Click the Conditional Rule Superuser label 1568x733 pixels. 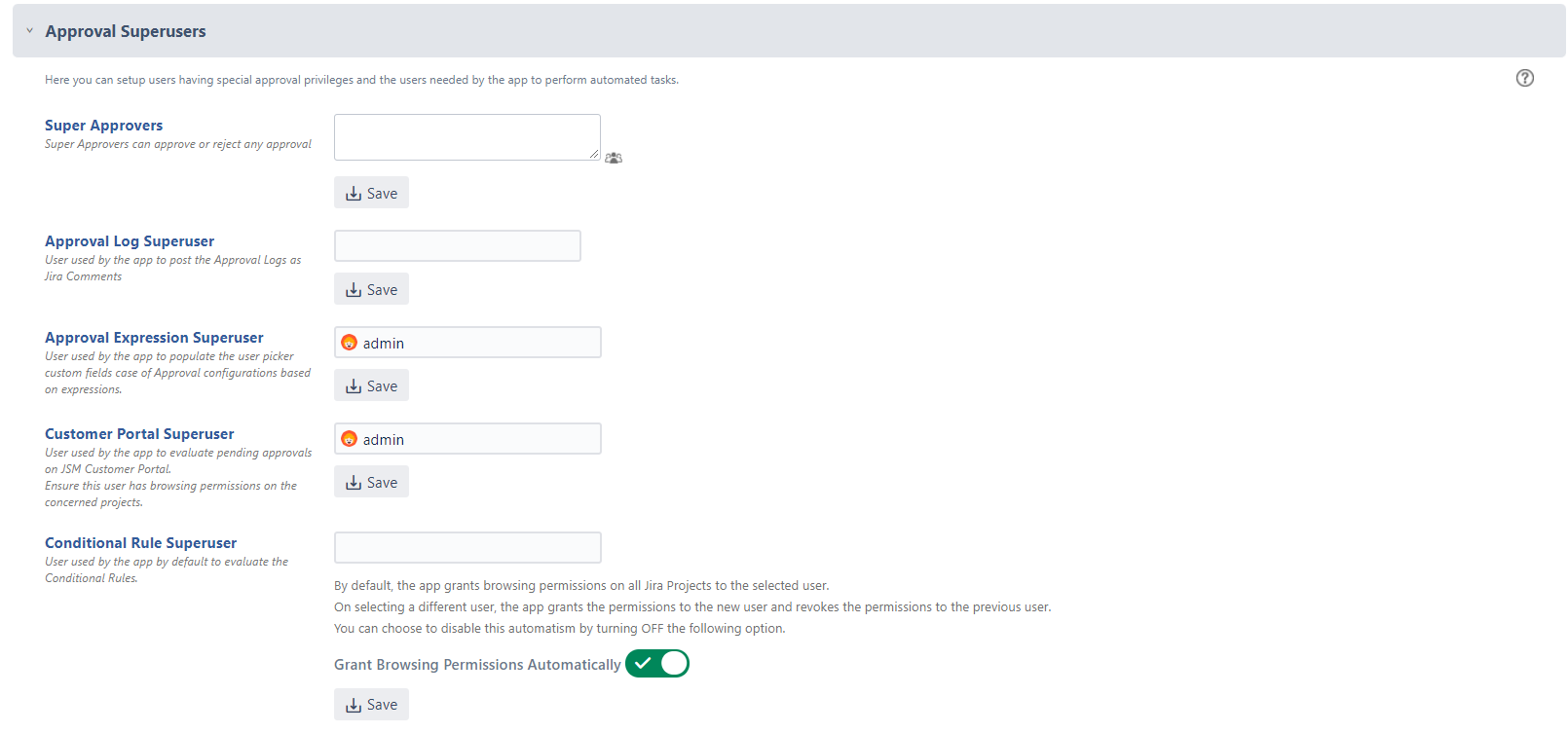(140, 543)
